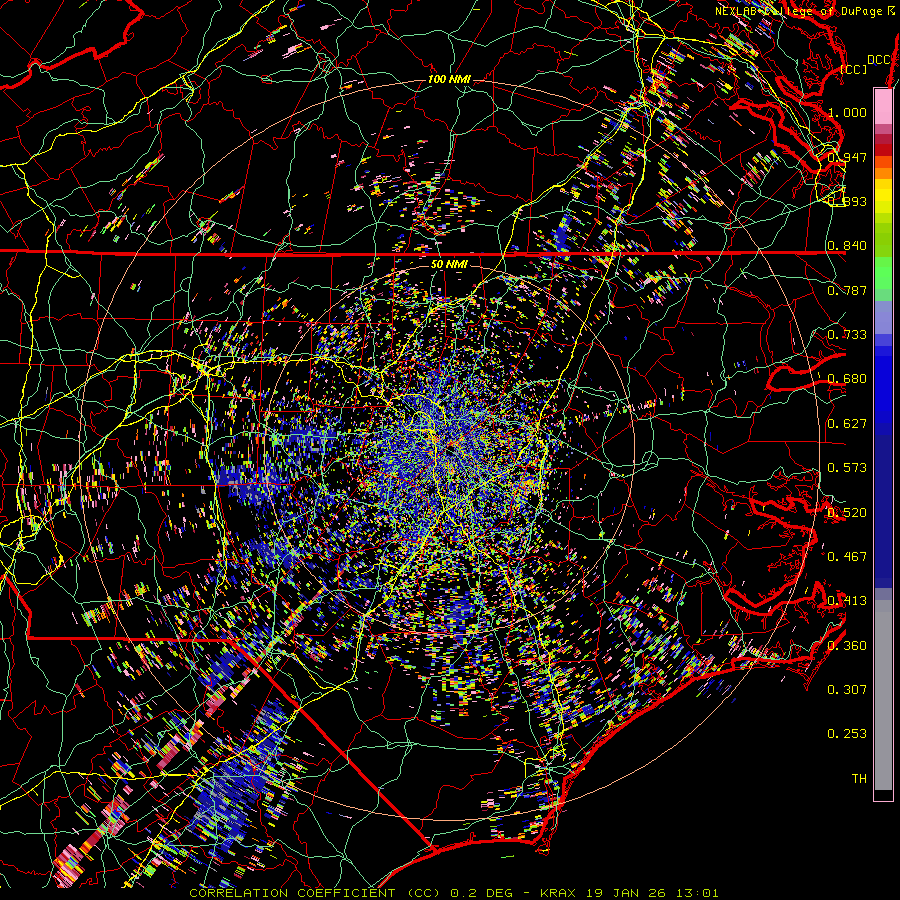Click the yellow segment of the color bar
The width and height of the screenshot is (900, 900).
click(883, 196)
